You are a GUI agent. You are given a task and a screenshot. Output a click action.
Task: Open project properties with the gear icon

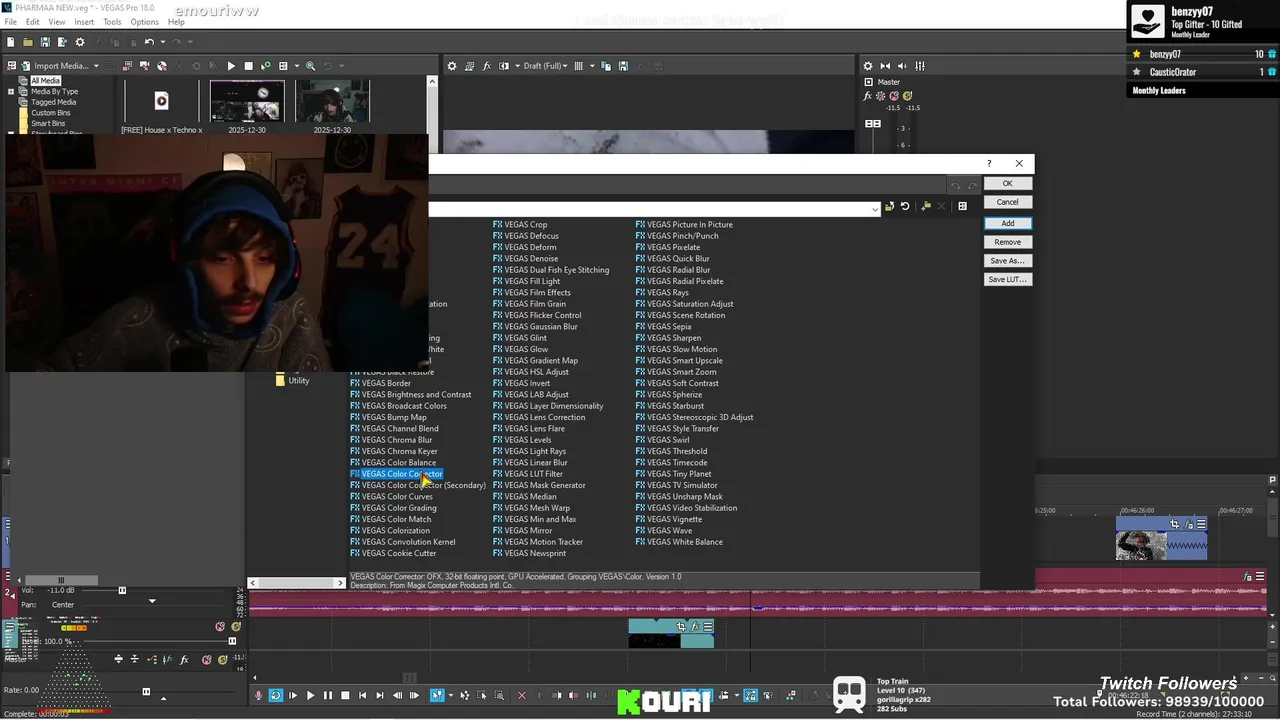click(80, 42)
